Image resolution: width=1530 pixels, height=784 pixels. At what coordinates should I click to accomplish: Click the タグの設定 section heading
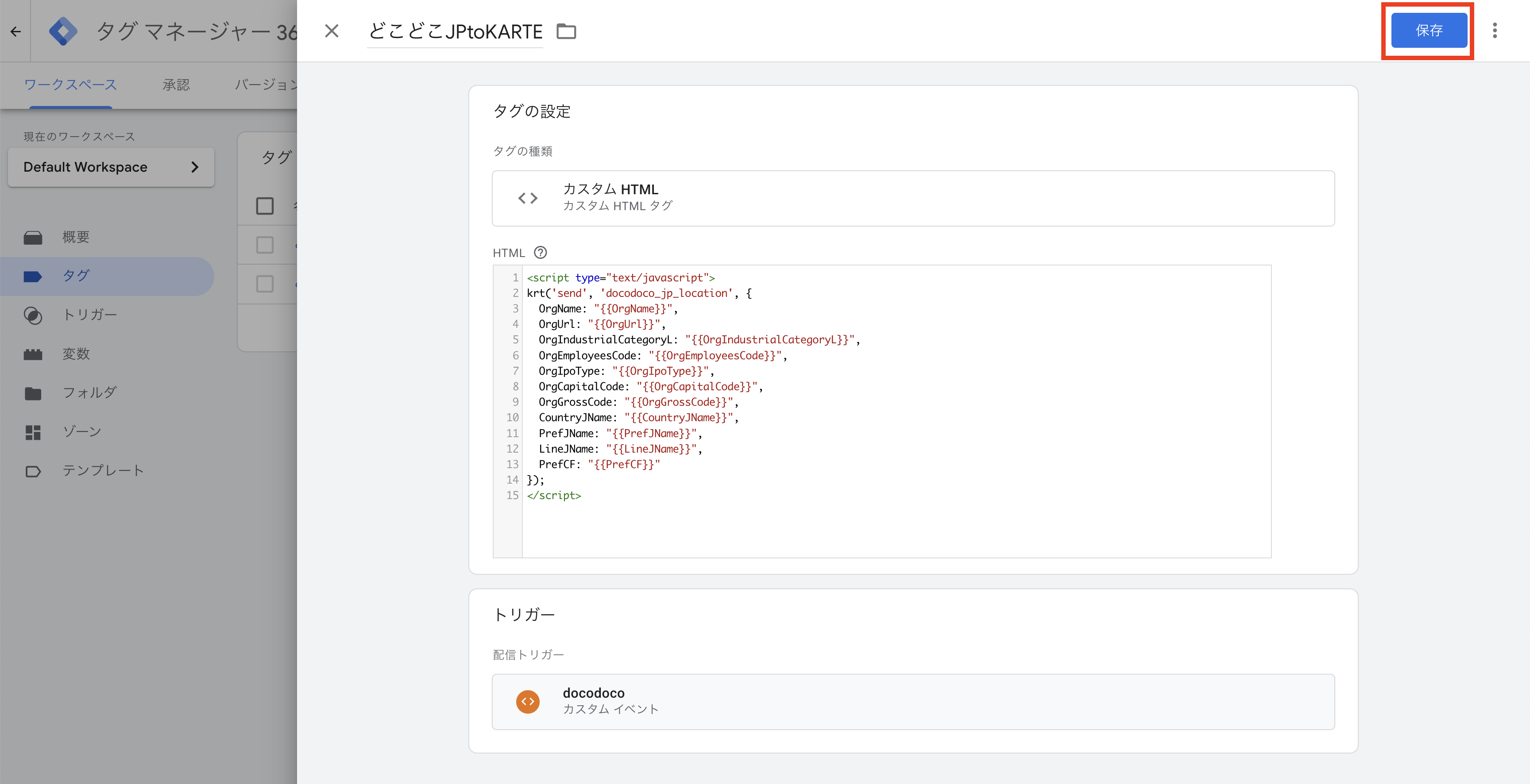click(532, 111)
